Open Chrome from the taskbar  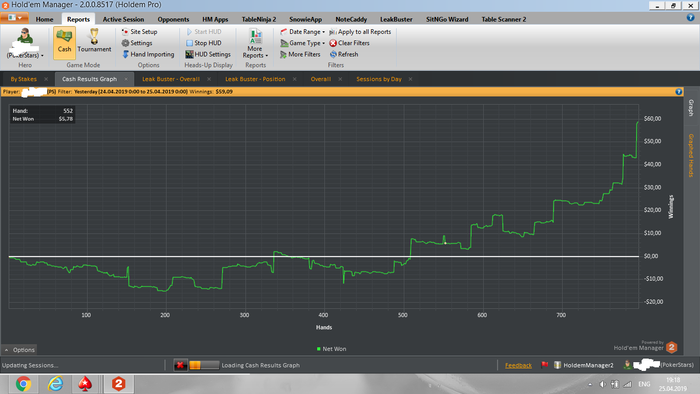point(23,384)
